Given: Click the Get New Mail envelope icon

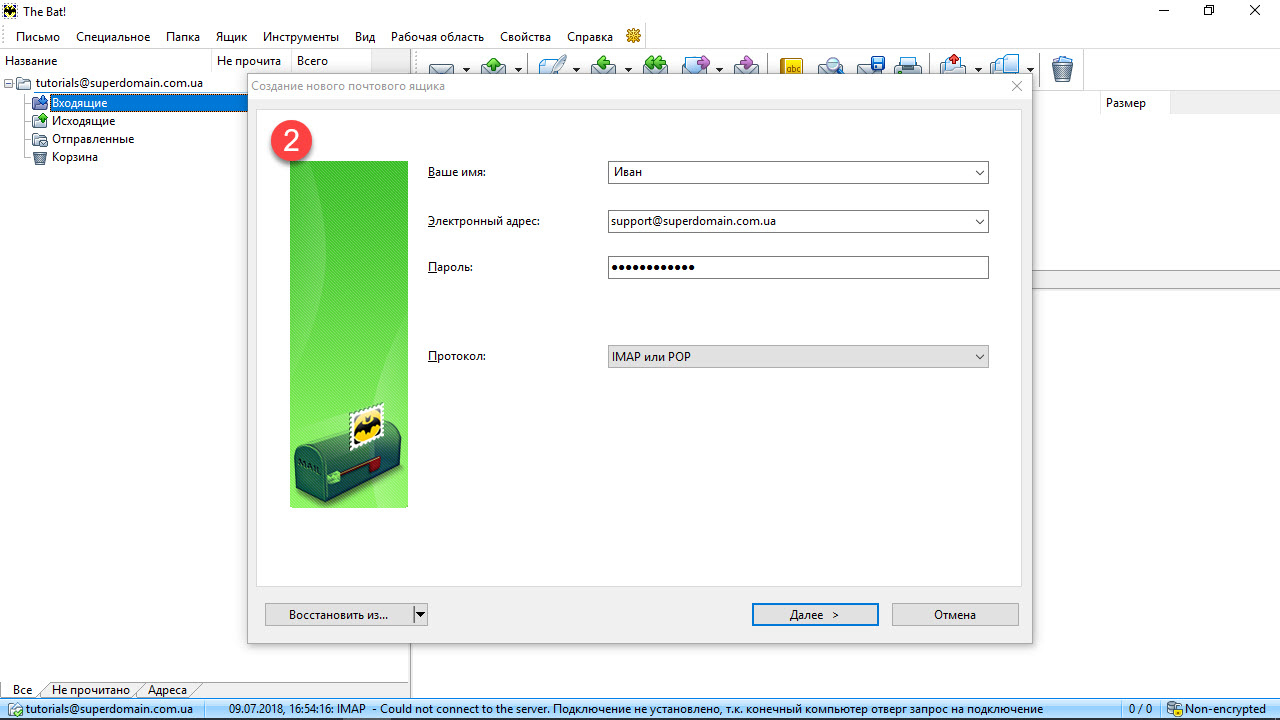Looking at the screenshot, I should click(443, 69).
